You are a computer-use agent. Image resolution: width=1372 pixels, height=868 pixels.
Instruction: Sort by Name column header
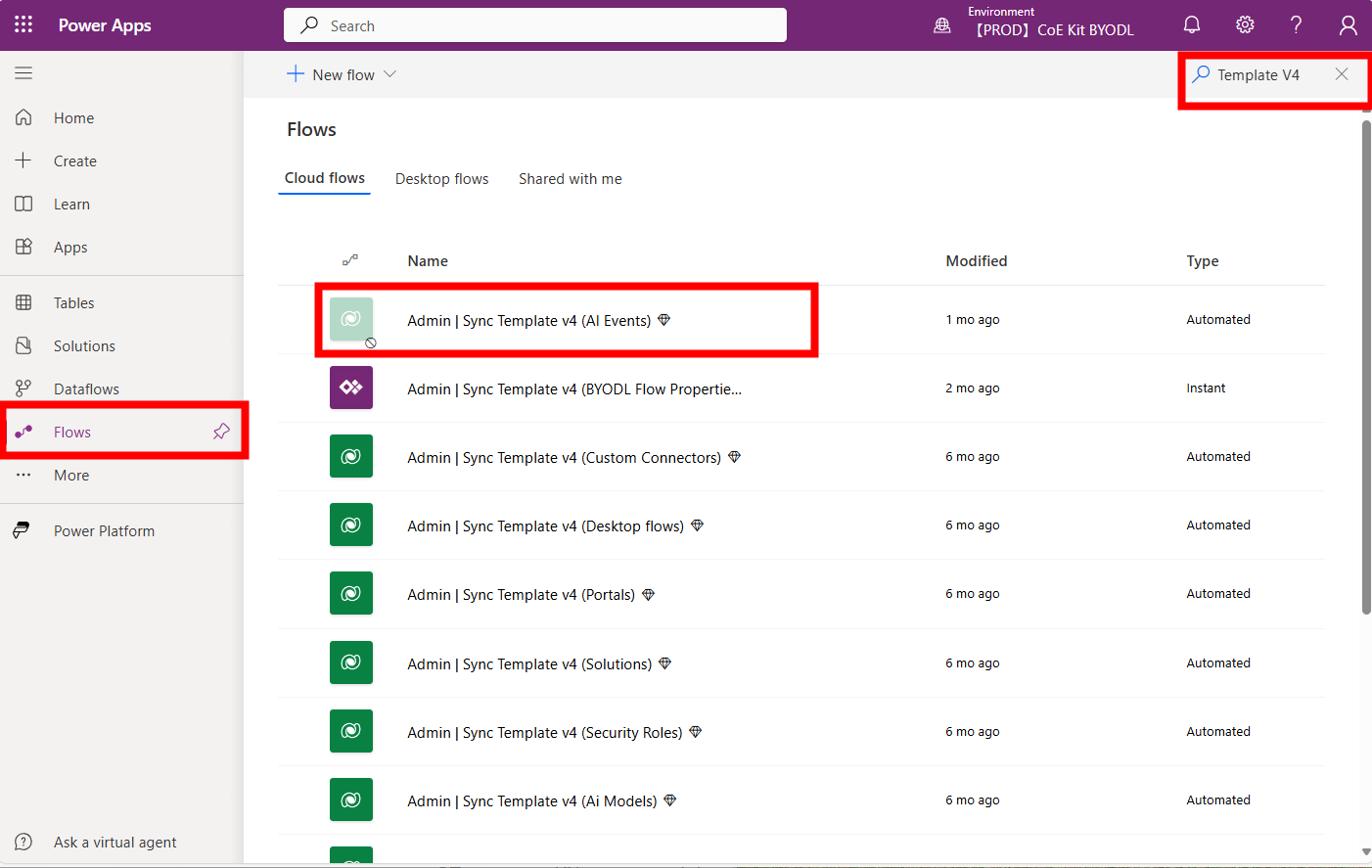[x=428, y=260]
